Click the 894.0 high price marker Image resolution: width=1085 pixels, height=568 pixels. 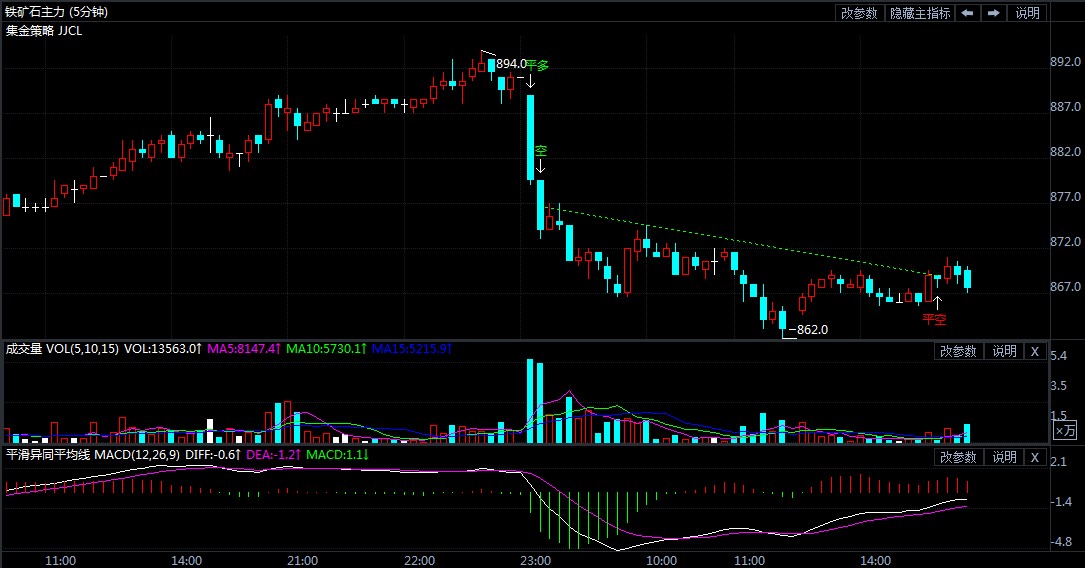coord(511,64)
